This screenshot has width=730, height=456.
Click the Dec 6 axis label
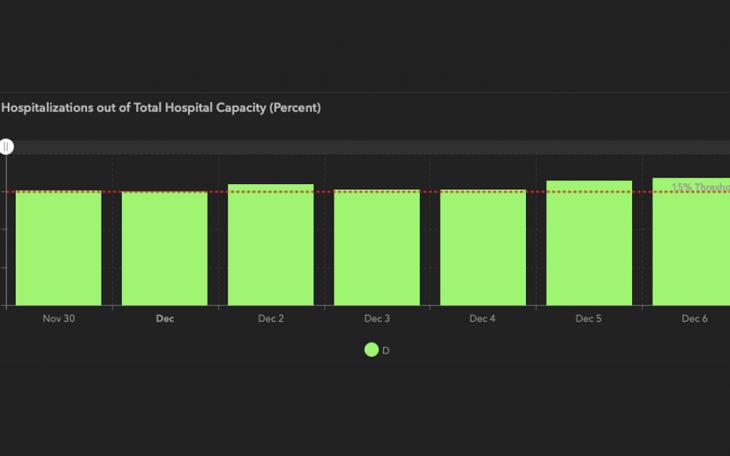pyautogui.click(x=694, y=319)
